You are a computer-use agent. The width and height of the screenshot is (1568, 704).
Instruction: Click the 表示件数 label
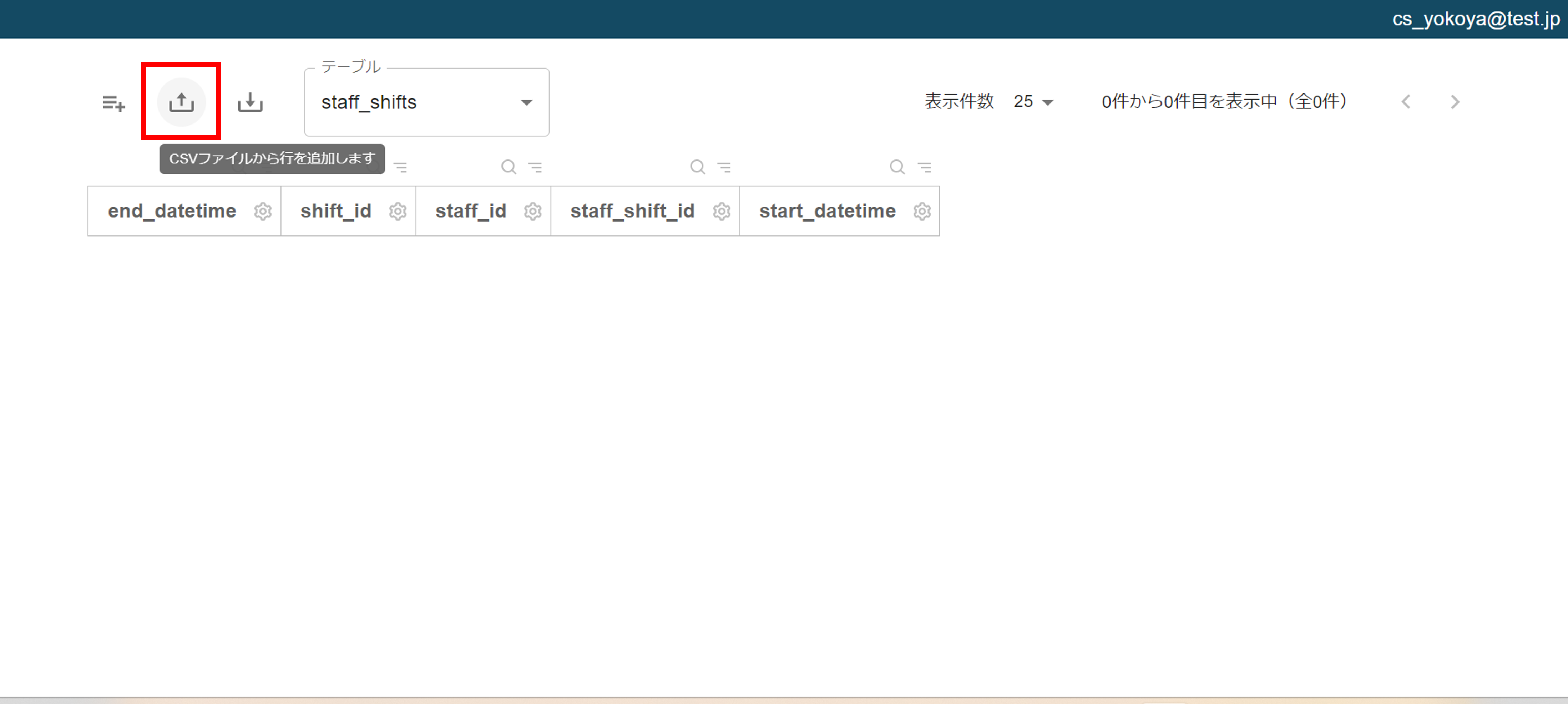tap(959, 102)
